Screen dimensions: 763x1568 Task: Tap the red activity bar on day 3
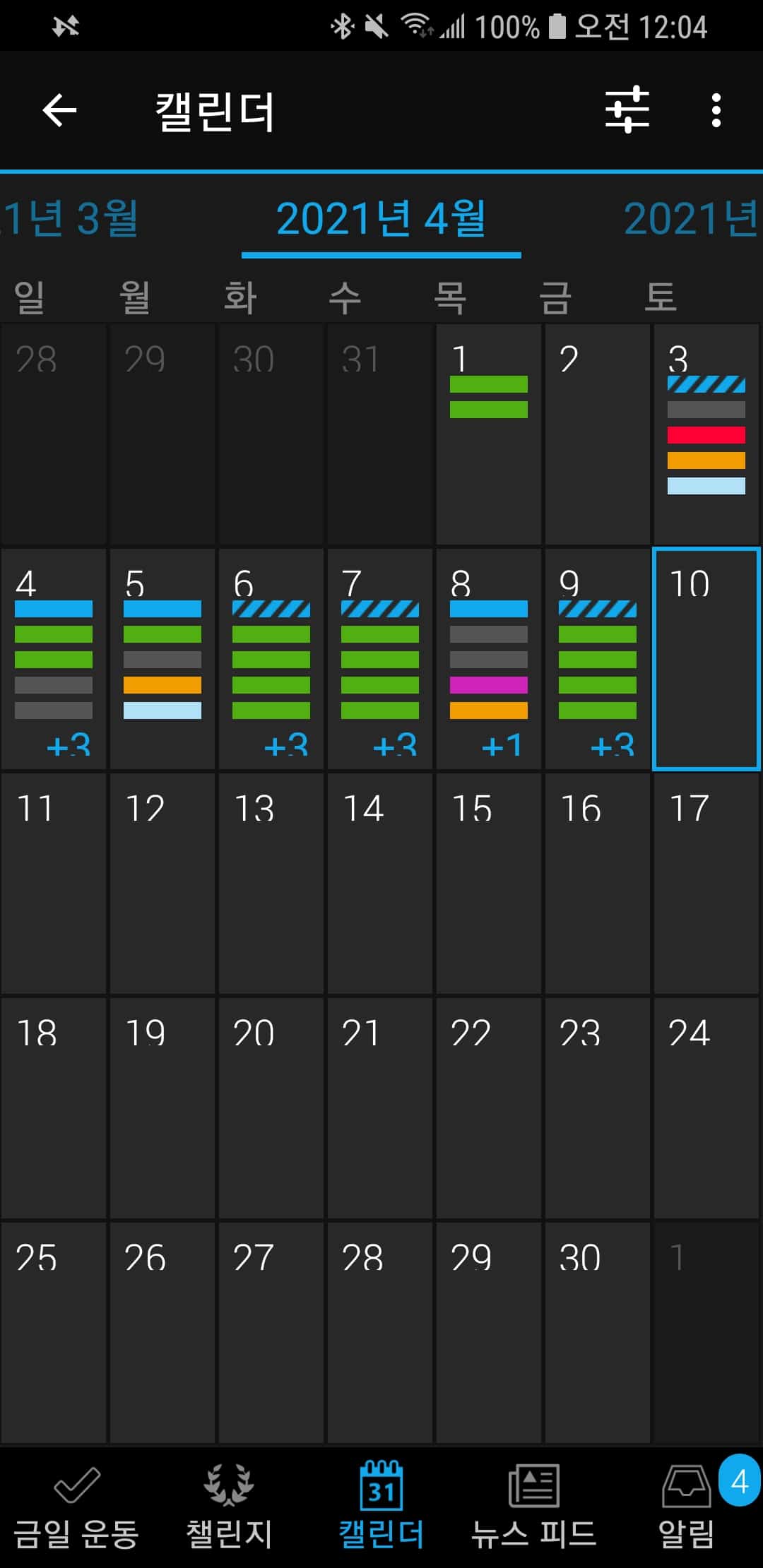click(706, 435)
